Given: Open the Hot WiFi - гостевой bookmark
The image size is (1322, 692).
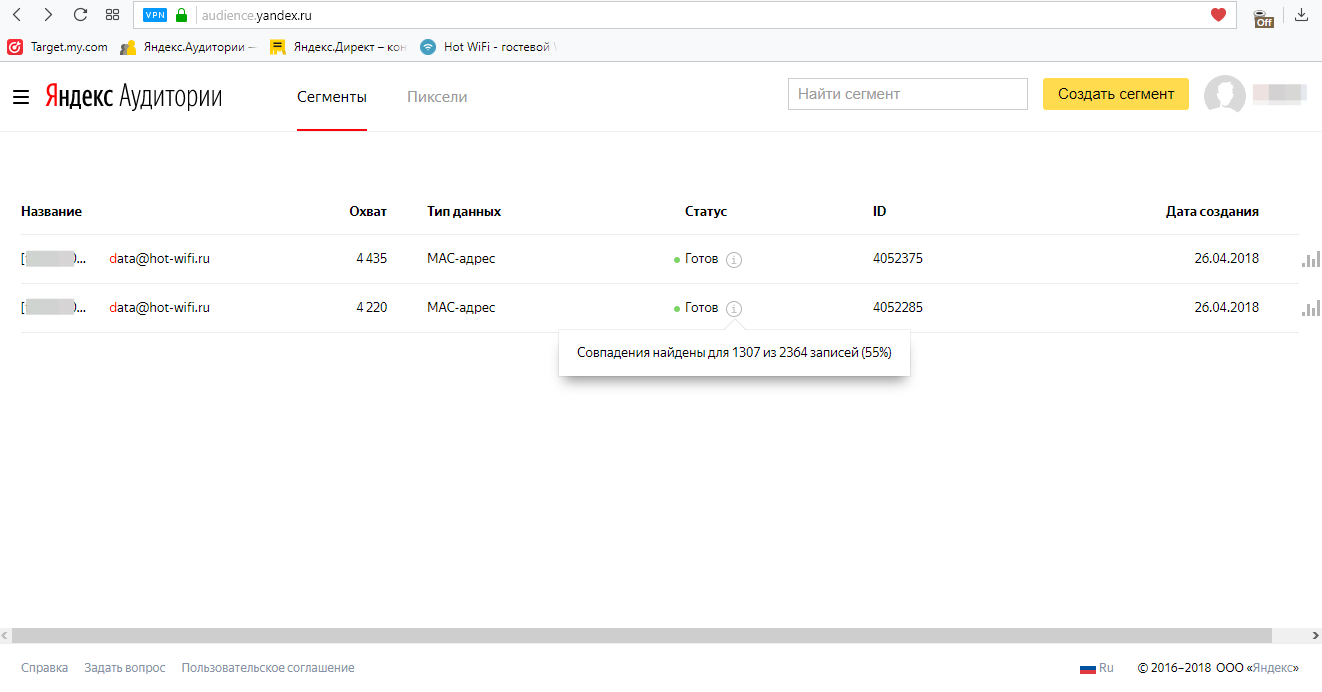Looking at the screenshot, I should click(489, 47).
